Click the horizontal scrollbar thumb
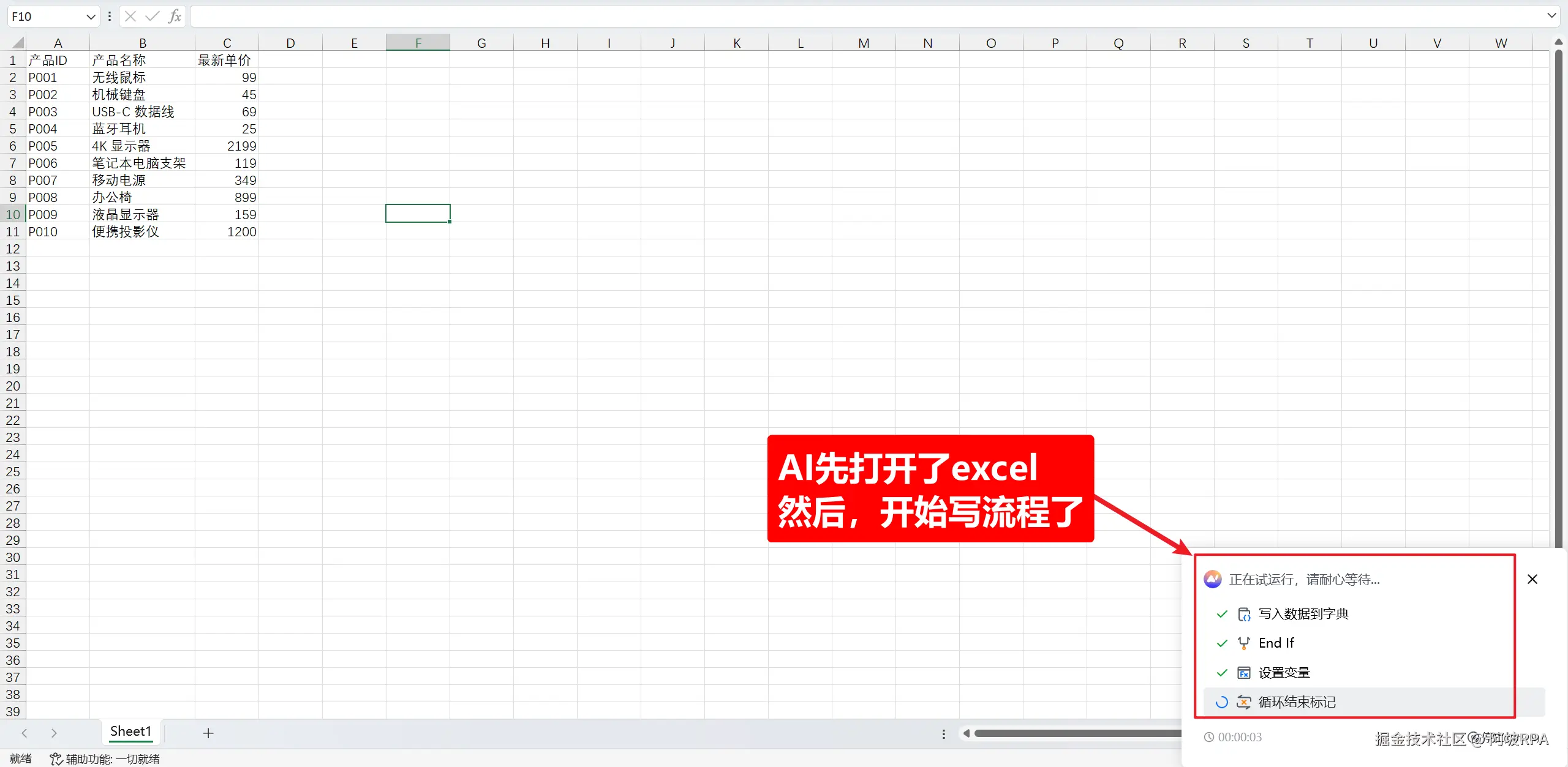 [x=1078, y=733]
